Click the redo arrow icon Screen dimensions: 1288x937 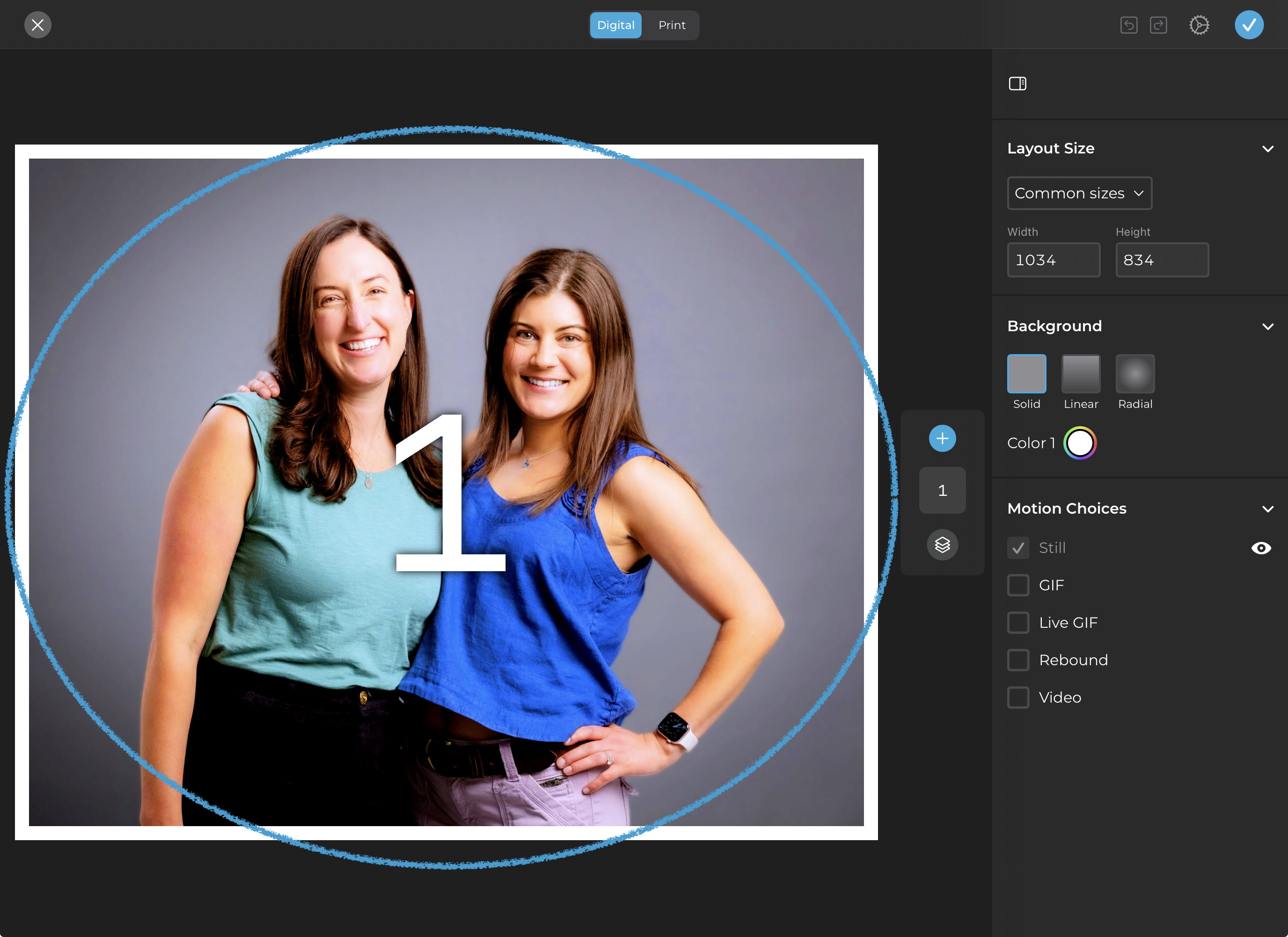coord(1158,25)
